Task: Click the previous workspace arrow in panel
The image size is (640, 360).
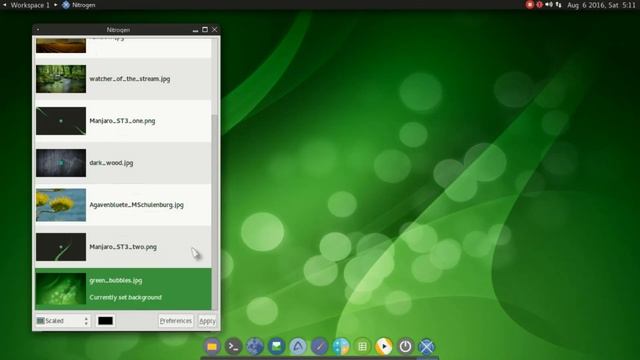Action: coord(4,5)
